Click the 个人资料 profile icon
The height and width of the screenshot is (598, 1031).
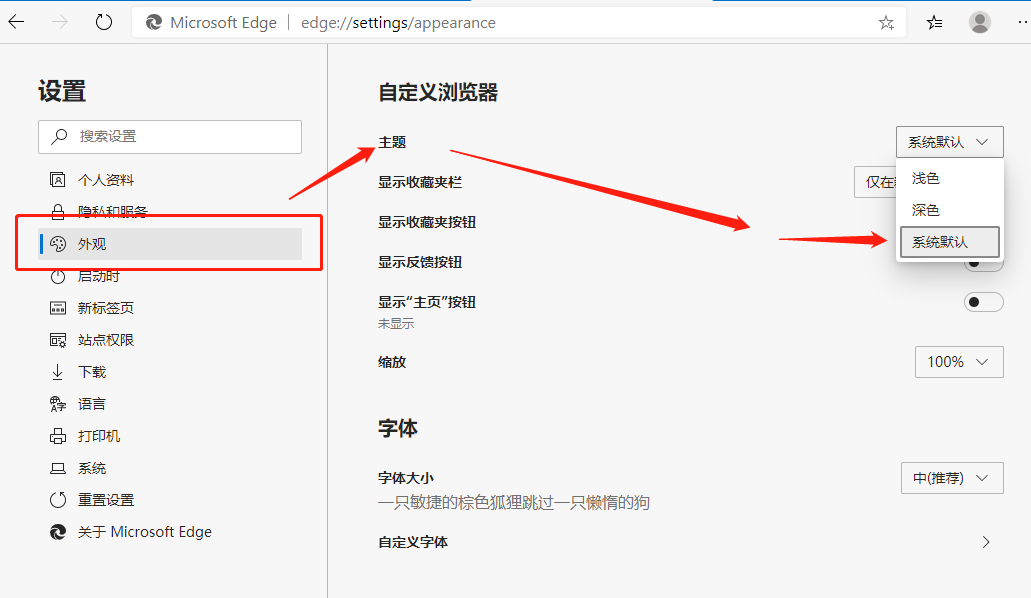click(x=58, y=180)
